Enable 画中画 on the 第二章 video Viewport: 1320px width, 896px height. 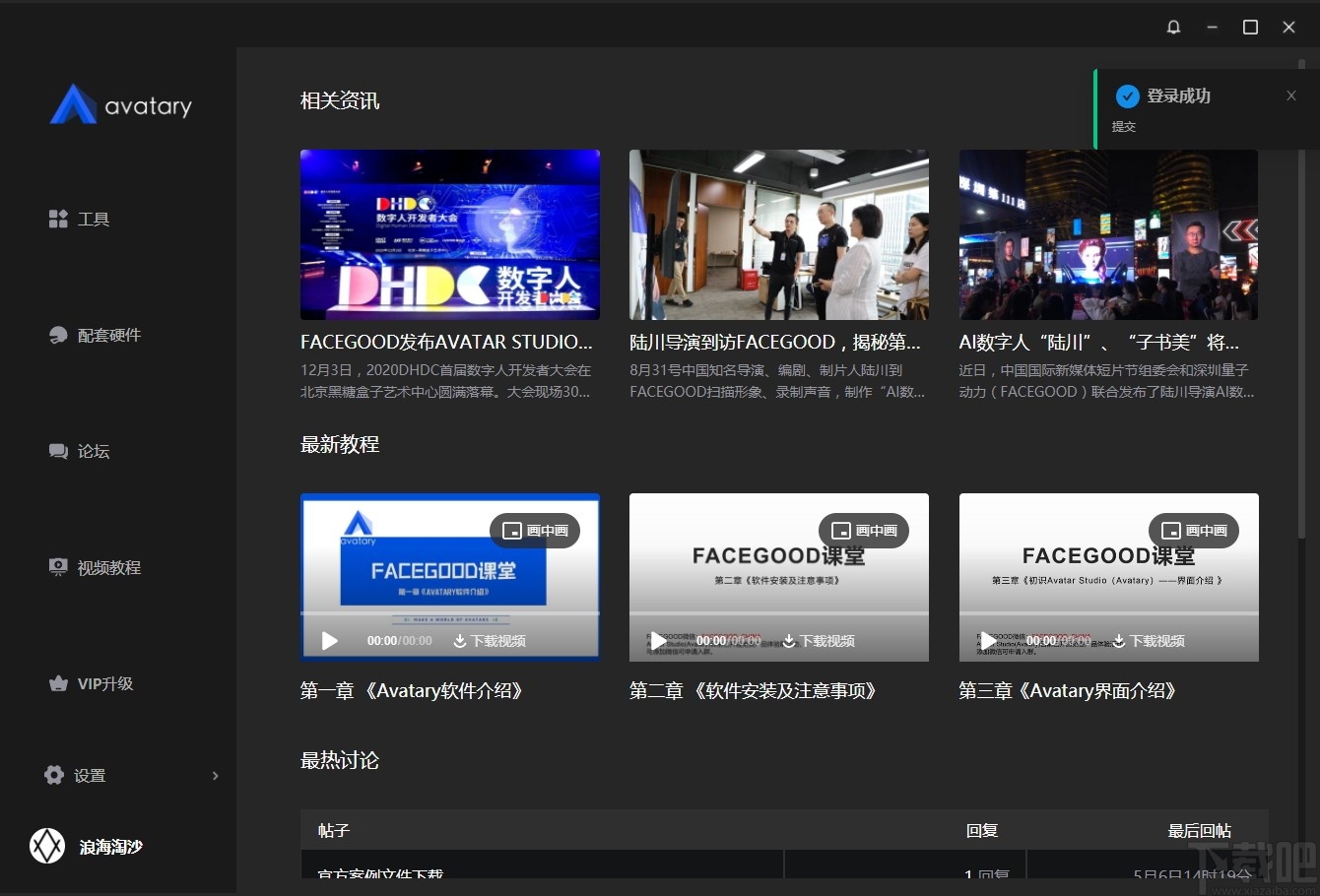pos(864,531)
